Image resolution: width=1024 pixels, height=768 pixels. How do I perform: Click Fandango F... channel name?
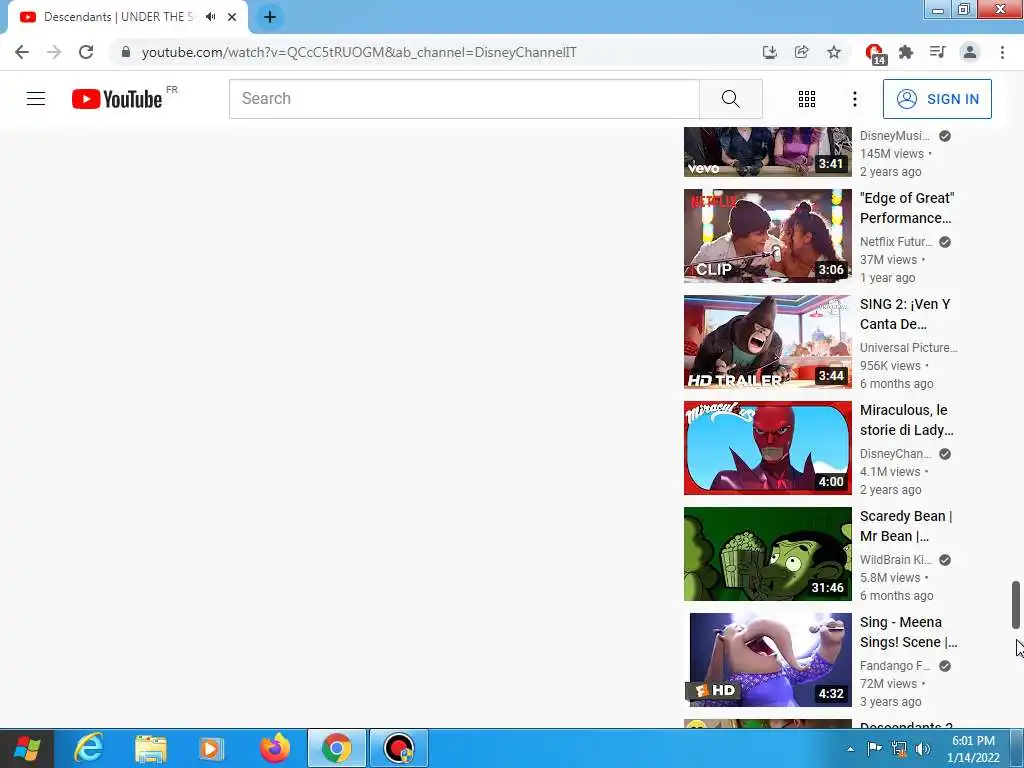click(895, 665)
